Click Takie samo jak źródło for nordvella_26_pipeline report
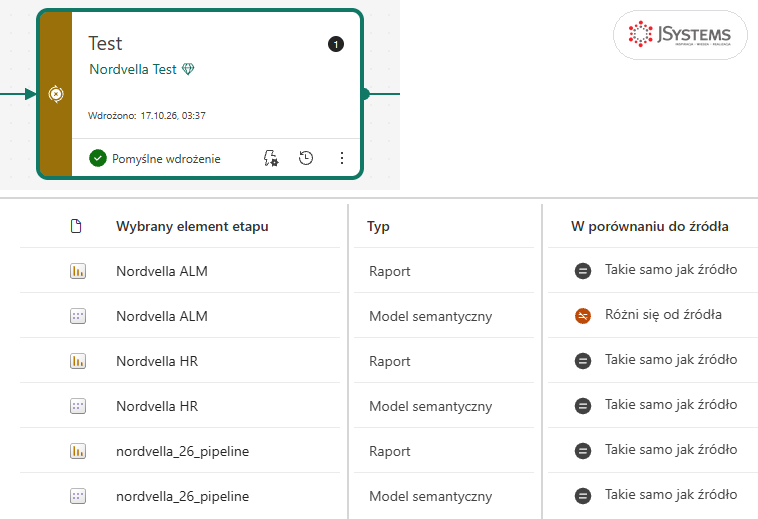This screenshot has width=758, height=519. click(671, 449)
